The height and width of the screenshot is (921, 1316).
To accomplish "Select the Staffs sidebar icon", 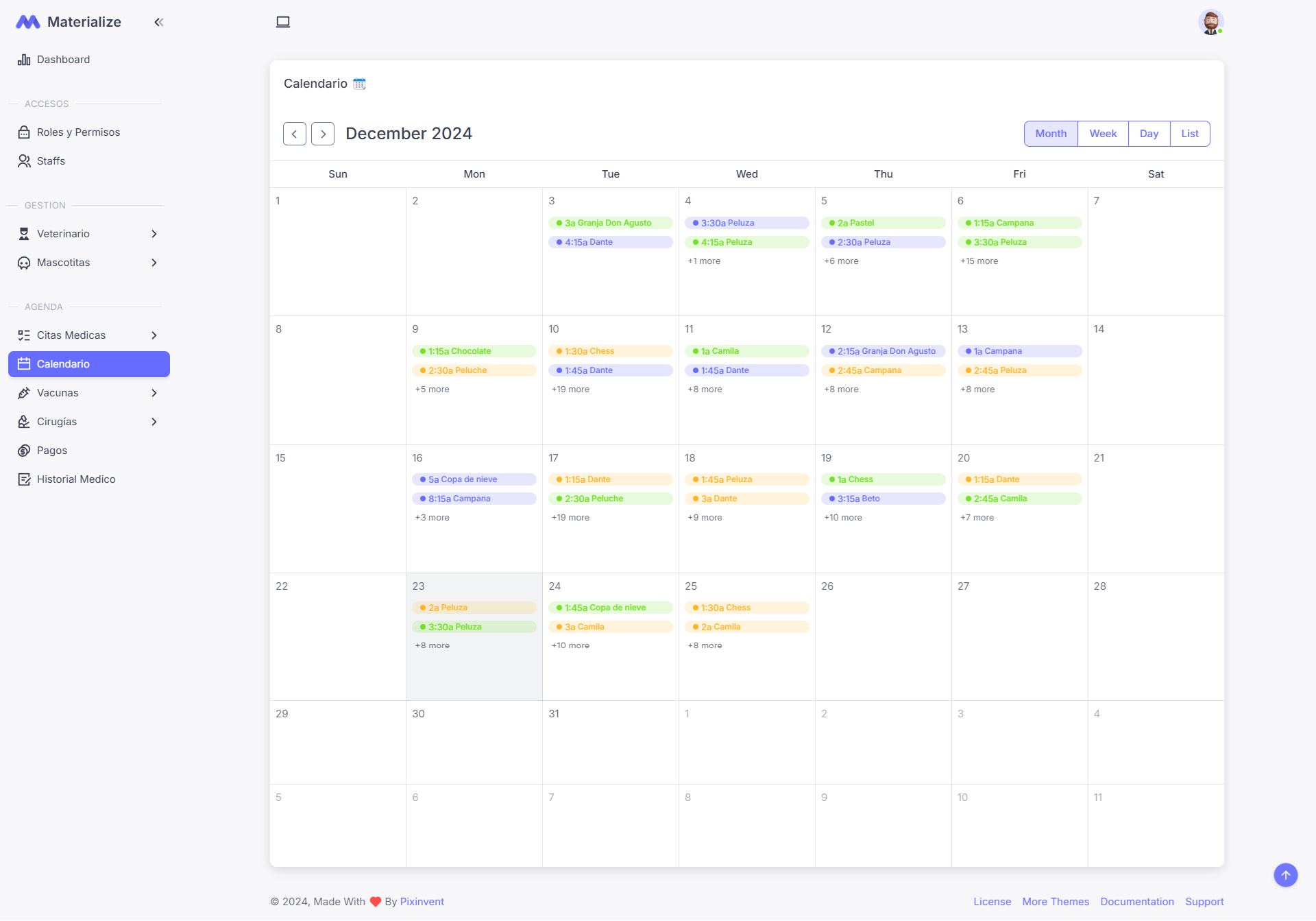I will (24, 160).
